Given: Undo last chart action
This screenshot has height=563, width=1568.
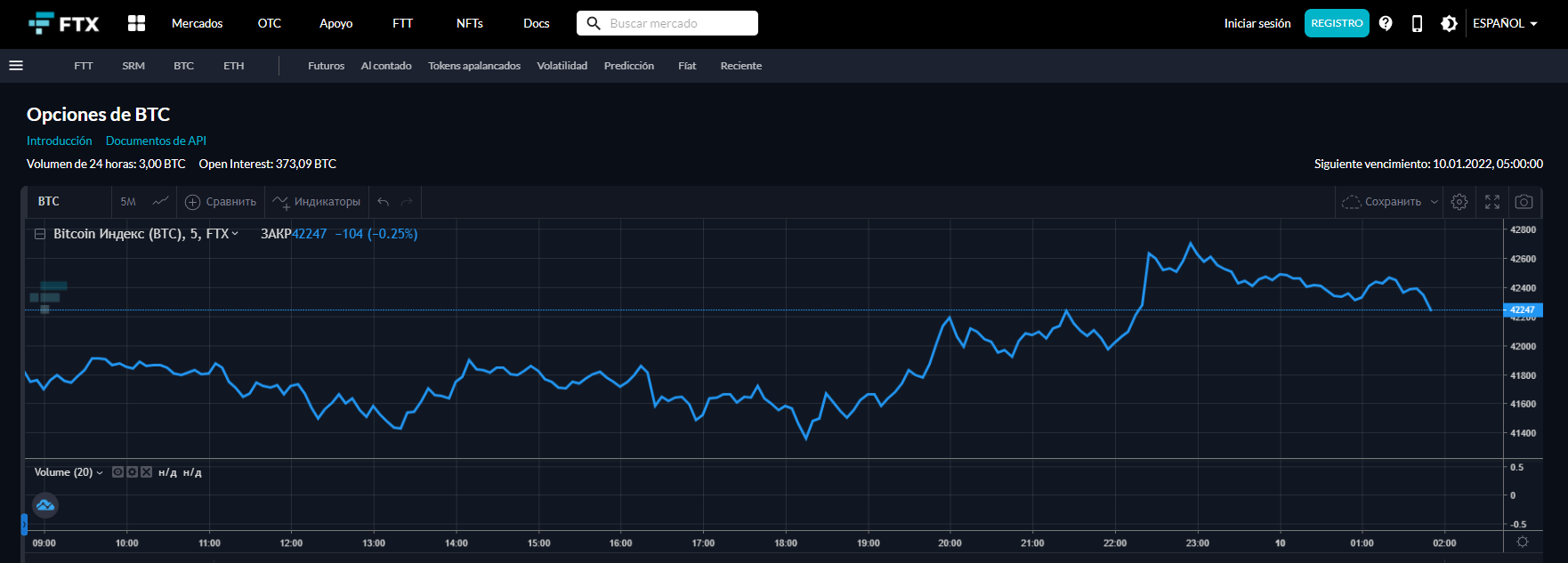Looking at the screenshot, I should point(384,202).
